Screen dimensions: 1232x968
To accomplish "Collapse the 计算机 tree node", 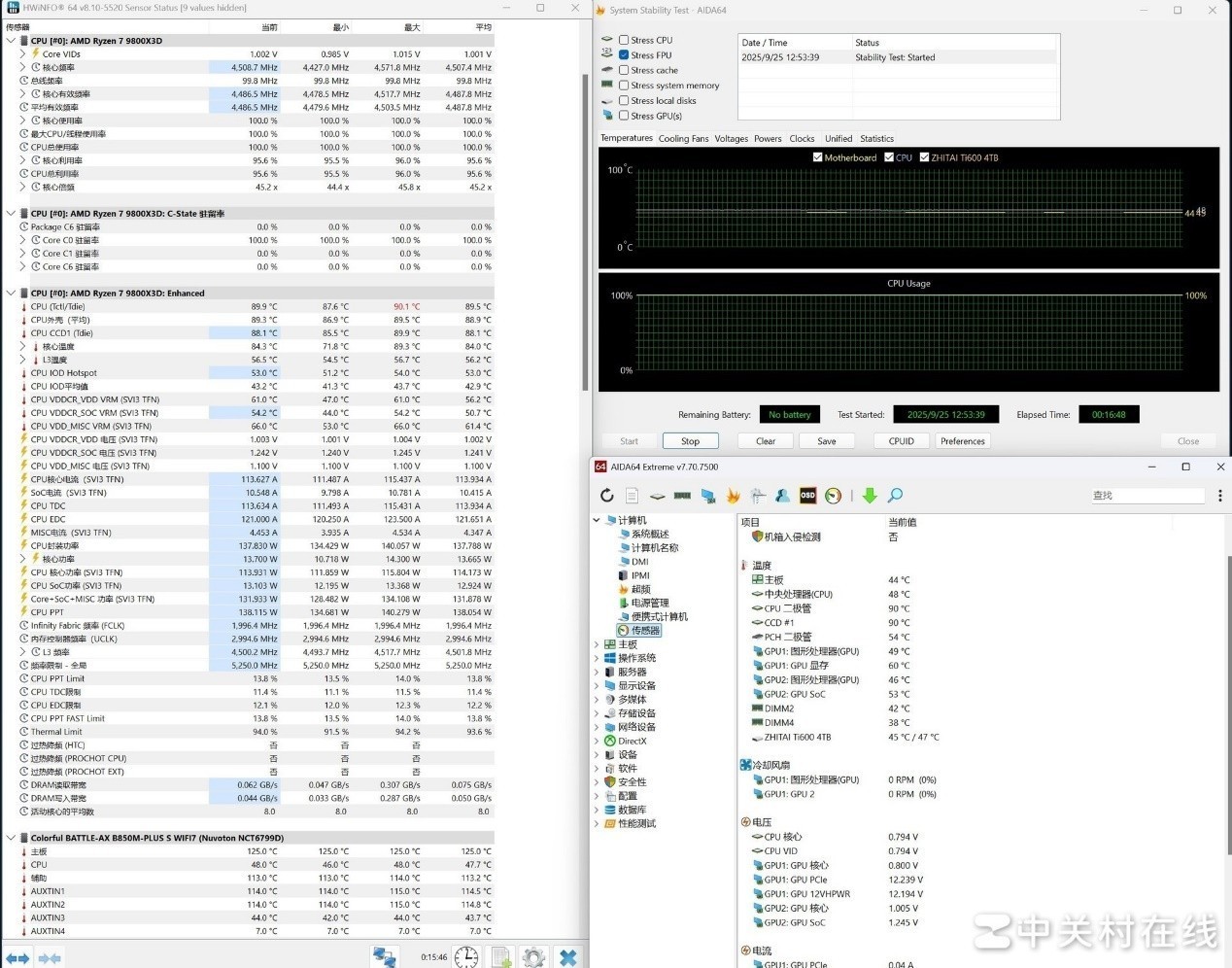I will [x=597, y=520].
